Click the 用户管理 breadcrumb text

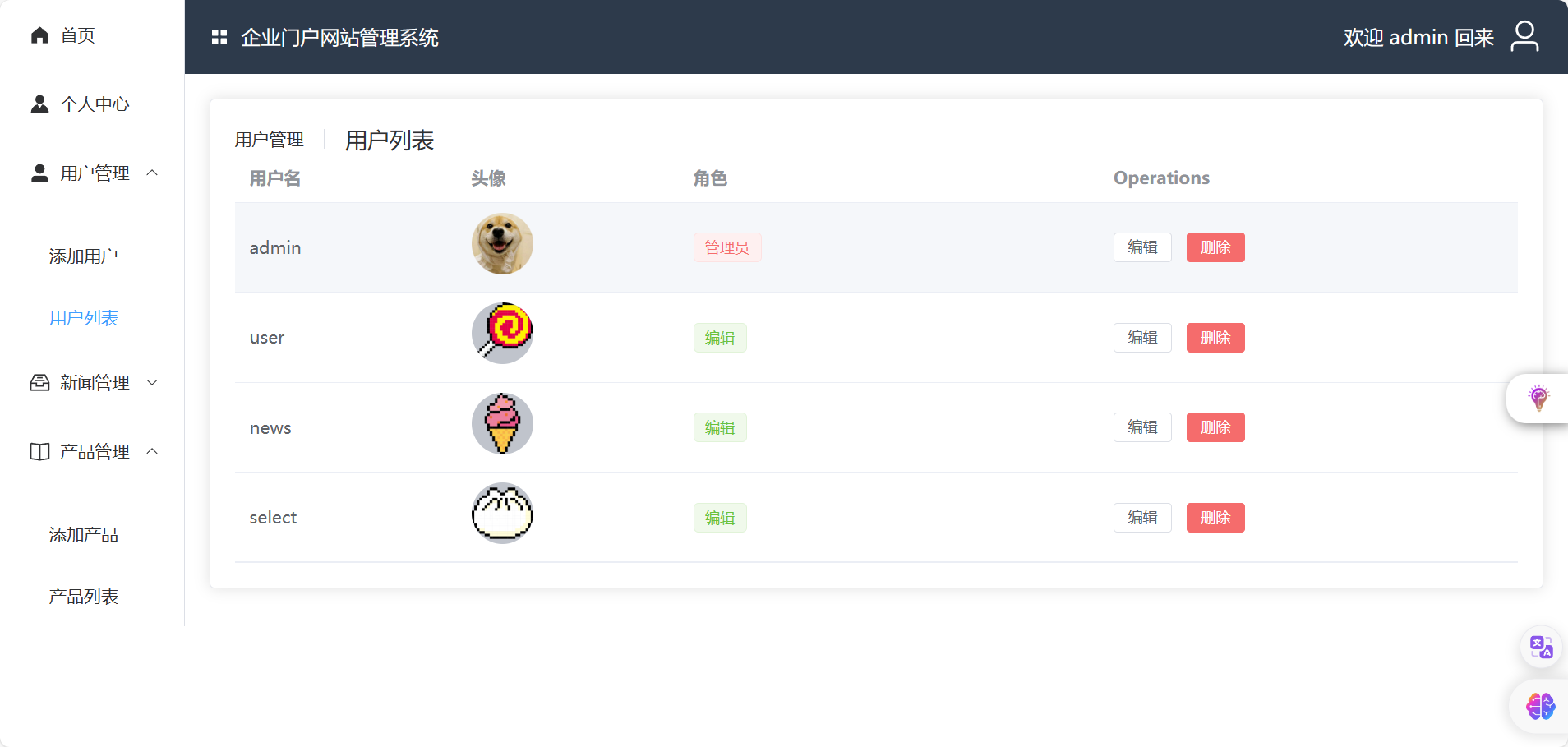click(x=269, y=140)
